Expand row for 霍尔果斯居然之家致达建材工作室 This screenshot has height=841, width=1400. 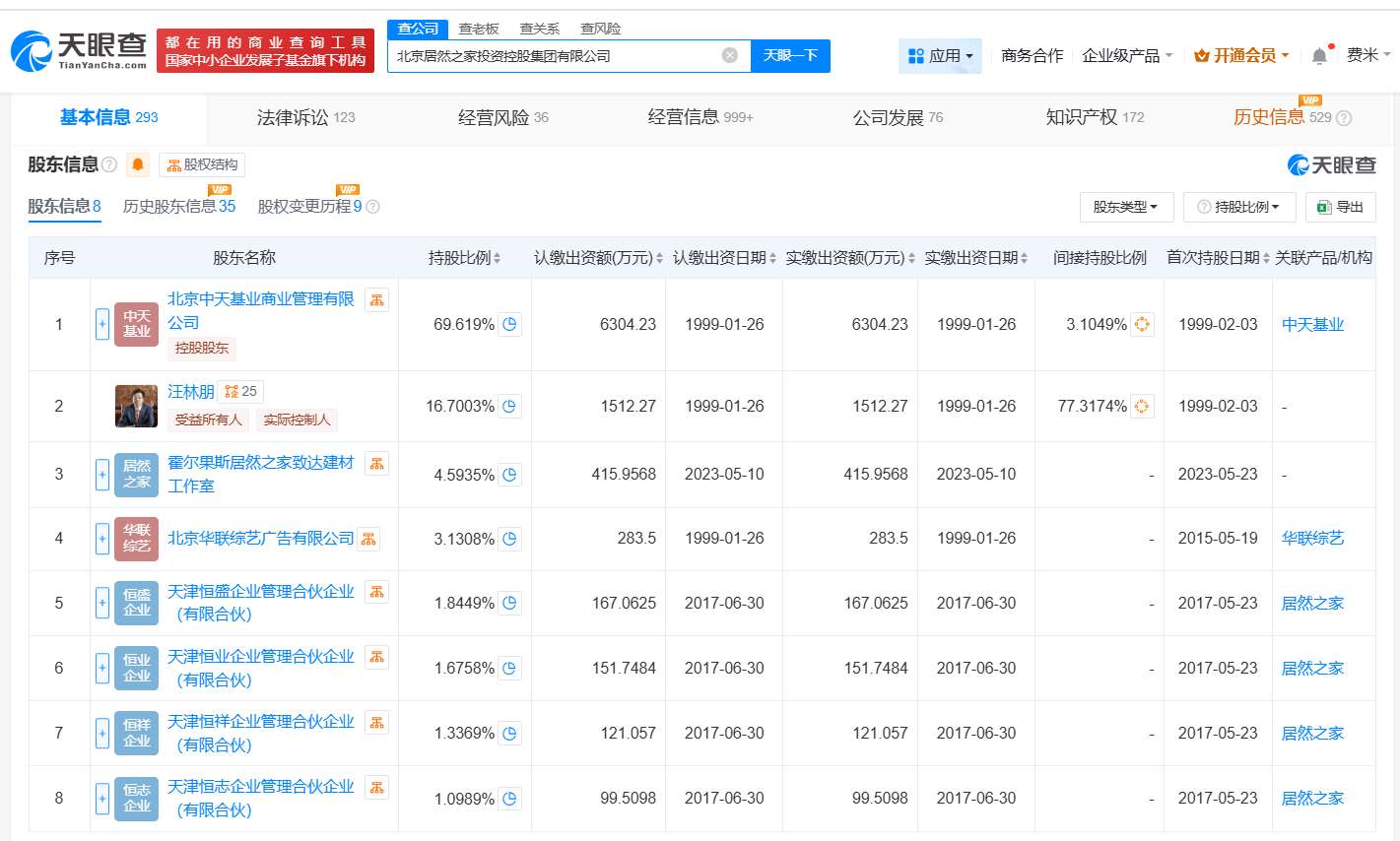pyautogui.click(x=102, y=474)
